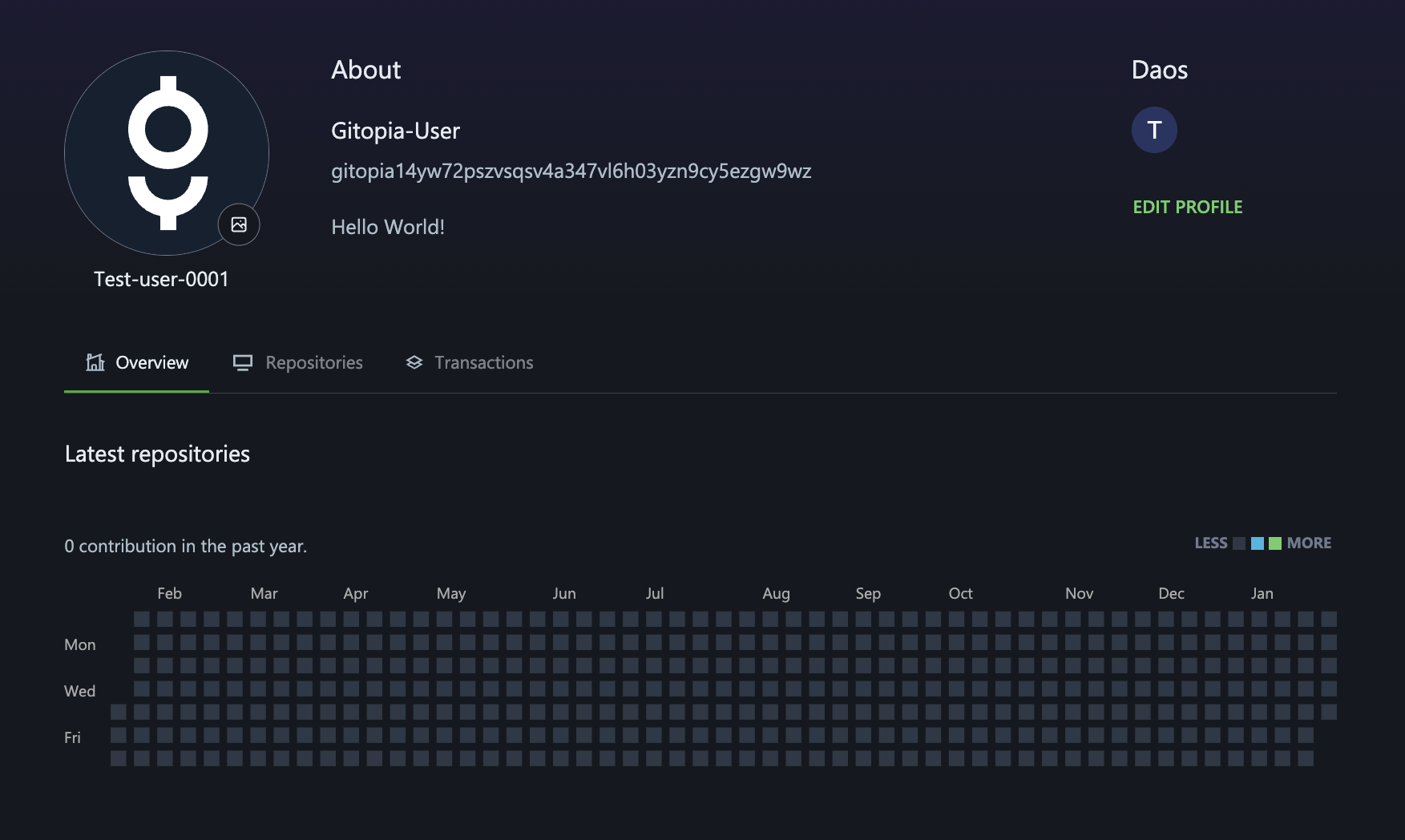Switch to the Repositories tab
This screenshot has width=1405, height=840.
[x=313, y=363]
